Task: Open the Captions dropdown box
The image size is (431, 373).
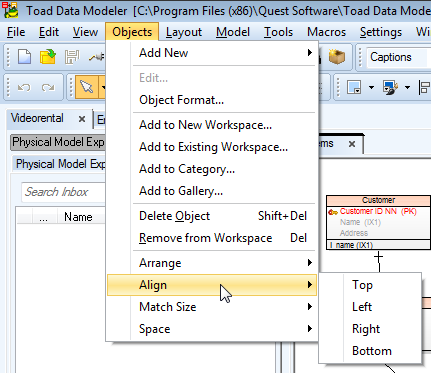Action: [398, 57]
